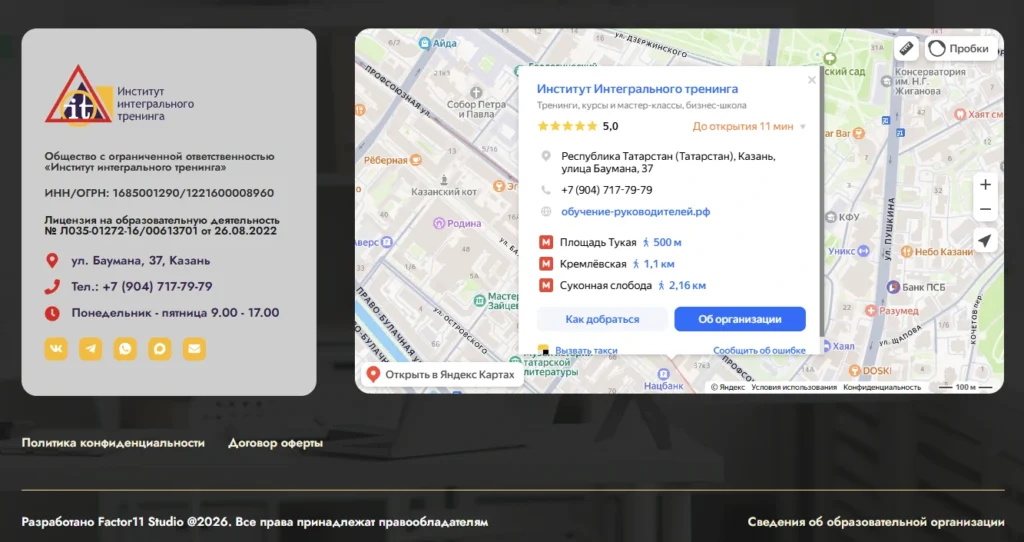Image resolution: width=1024 pixels, height=542 pixels.
Task: Click the Суконная слобода metro icon
Action: tap(546, 285)
